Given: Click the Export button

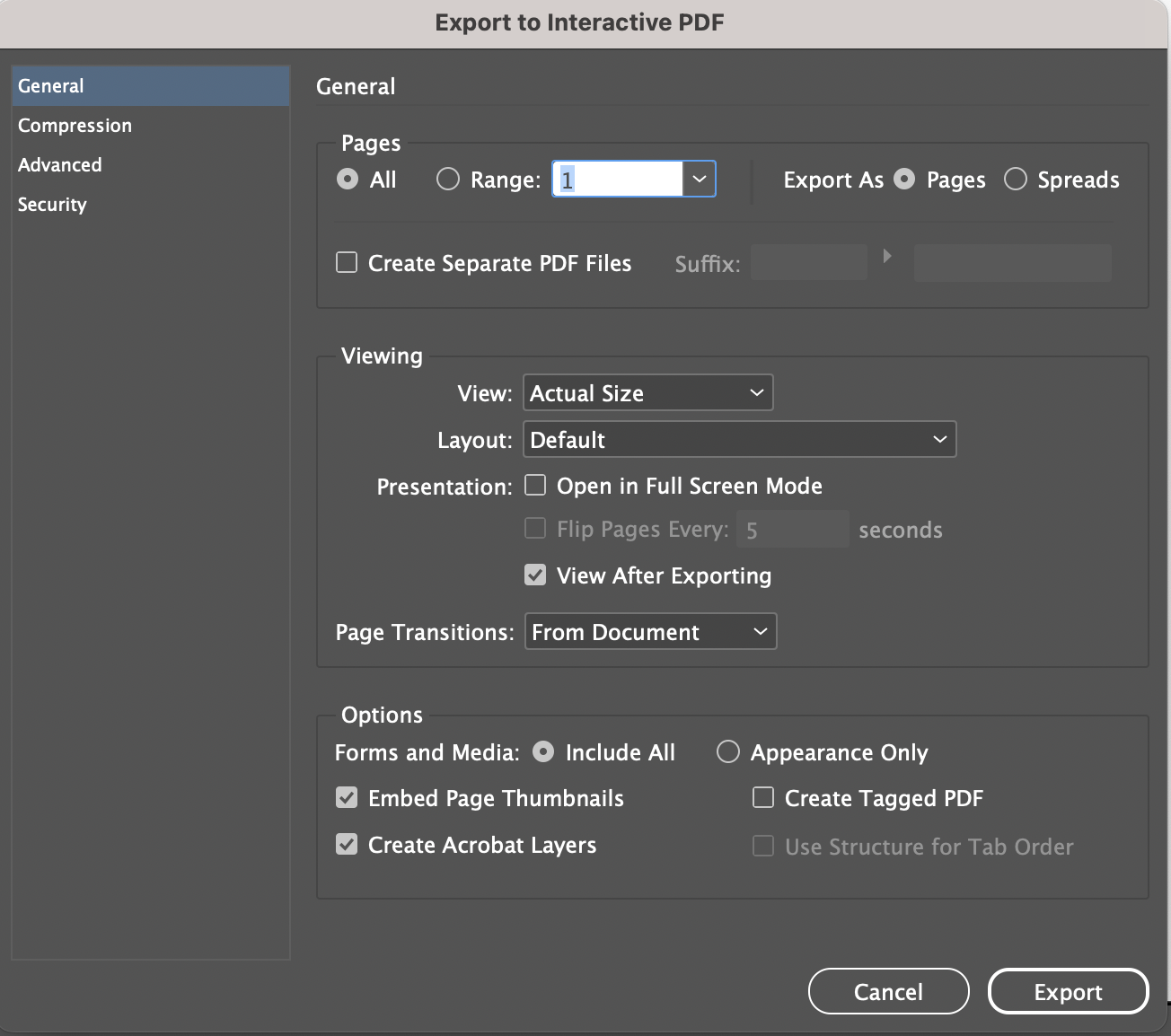Looking at the screenshot, I should coord(1068,991).
